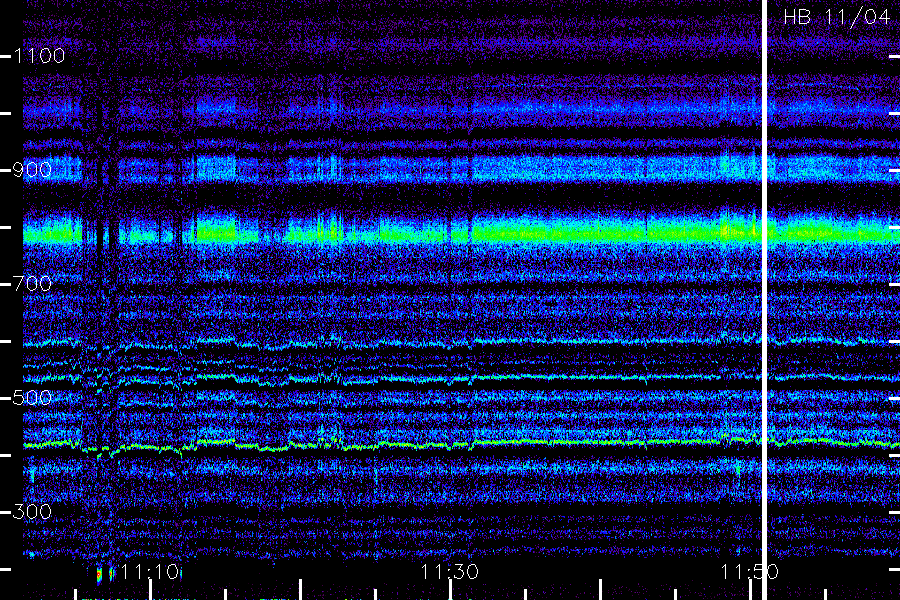
Task: Click the HB 11/04 station date label
Action: pyautogui.click(x=837, y=17)
